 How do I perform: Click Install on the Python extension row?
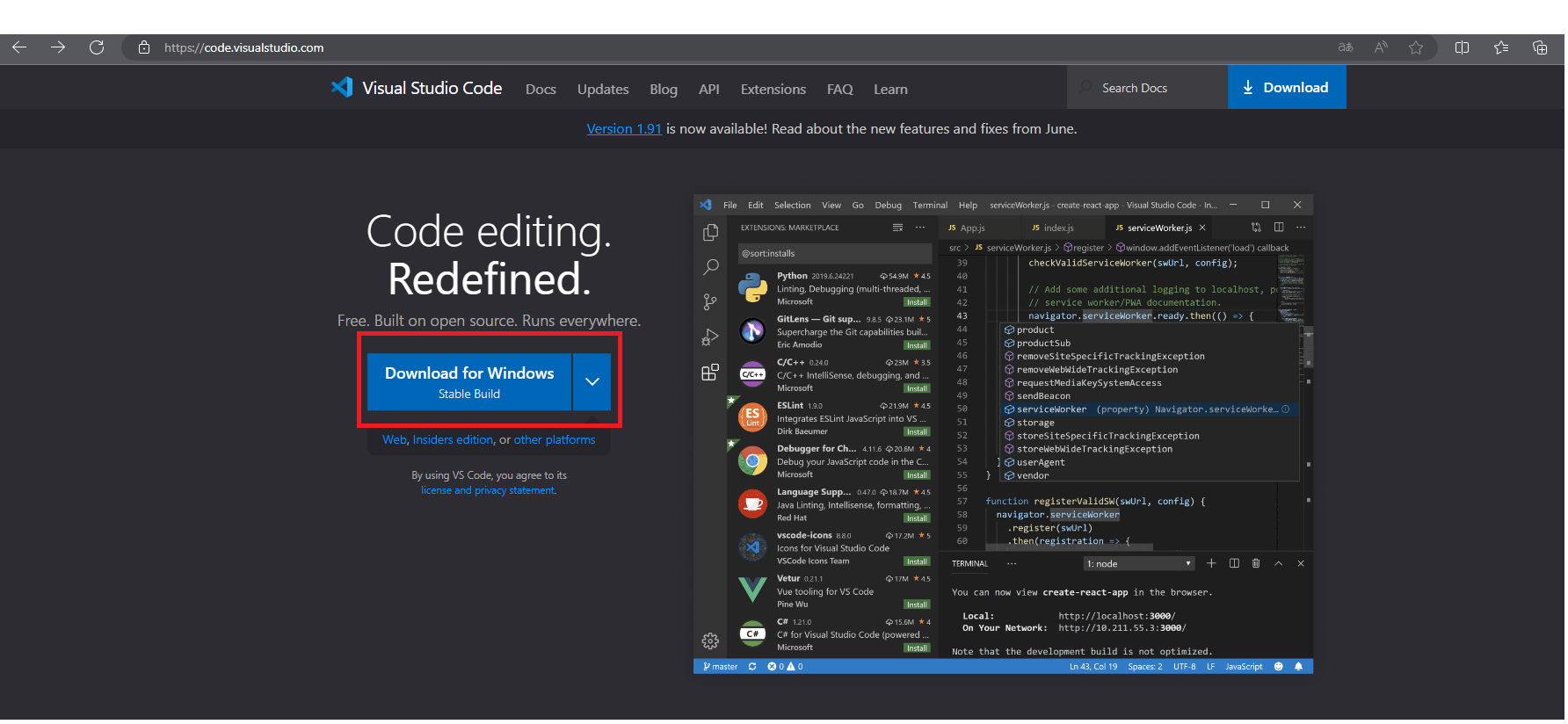click(917, 302)
